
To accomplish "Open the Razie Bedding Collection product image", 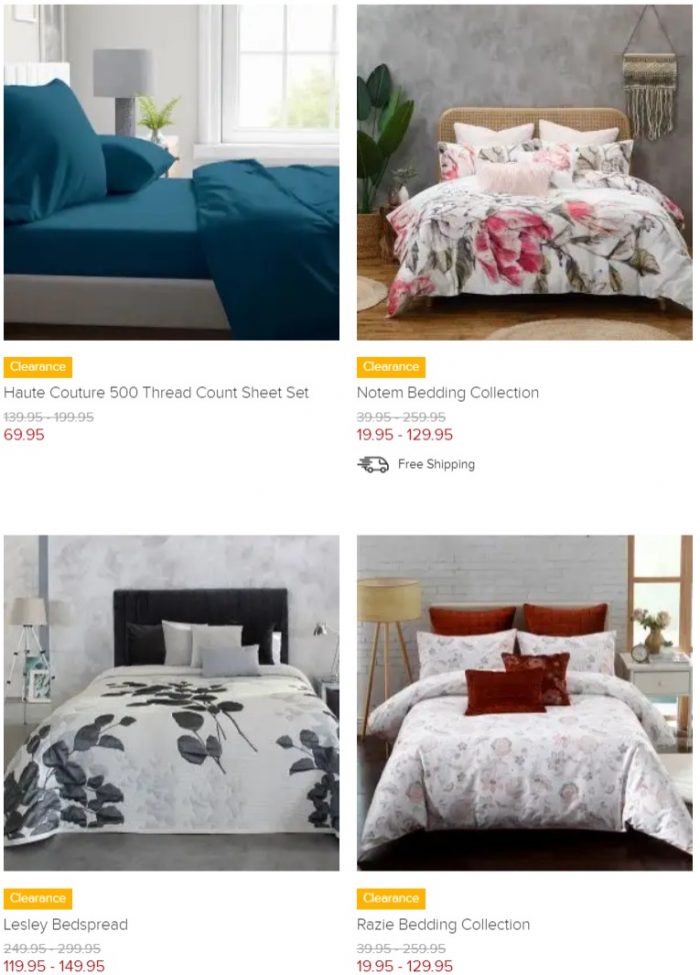I will pyautogui.click(x=525, y=703).
